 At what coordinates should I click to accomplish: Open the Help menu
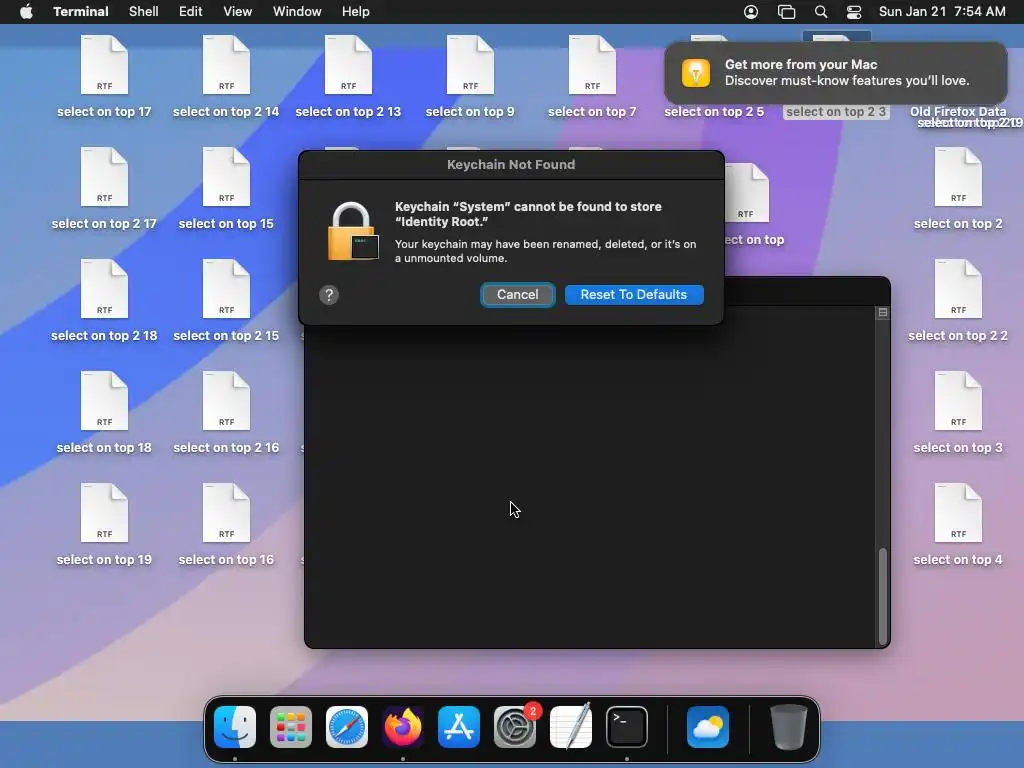[x=356, y=12]
